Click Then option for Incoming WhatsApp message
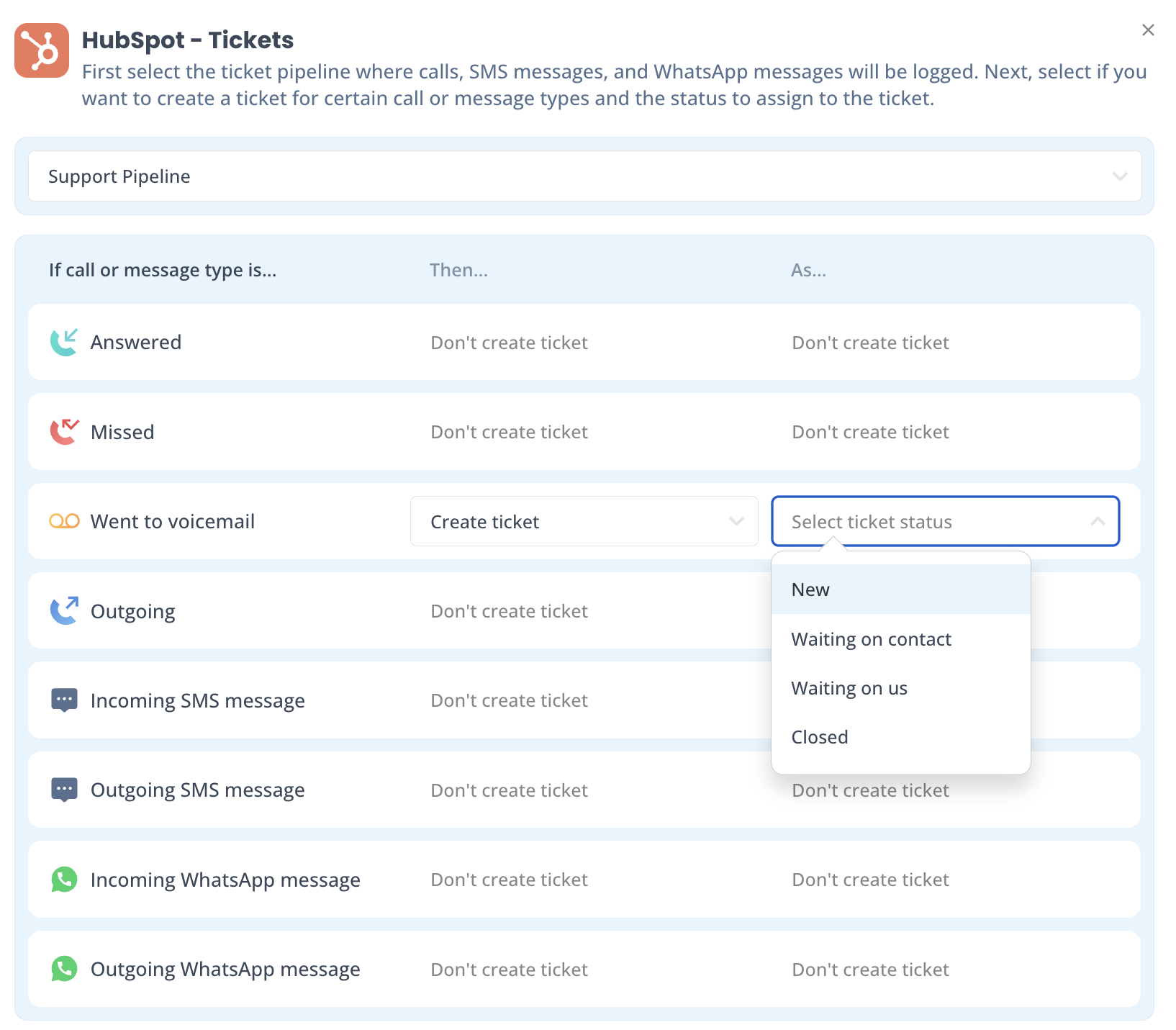Image resolution: width=1176 pixels, height=1030 pixels. [509, 880]
